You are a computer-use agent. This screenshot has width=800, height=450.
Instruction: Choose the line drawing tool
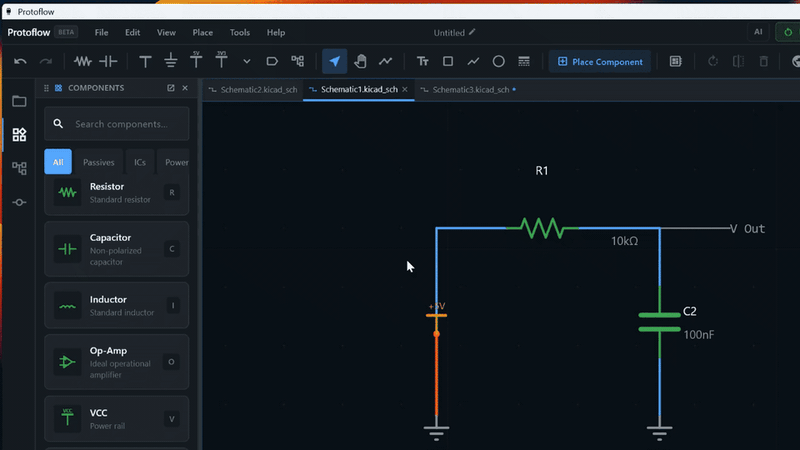[x=473, y=62]
